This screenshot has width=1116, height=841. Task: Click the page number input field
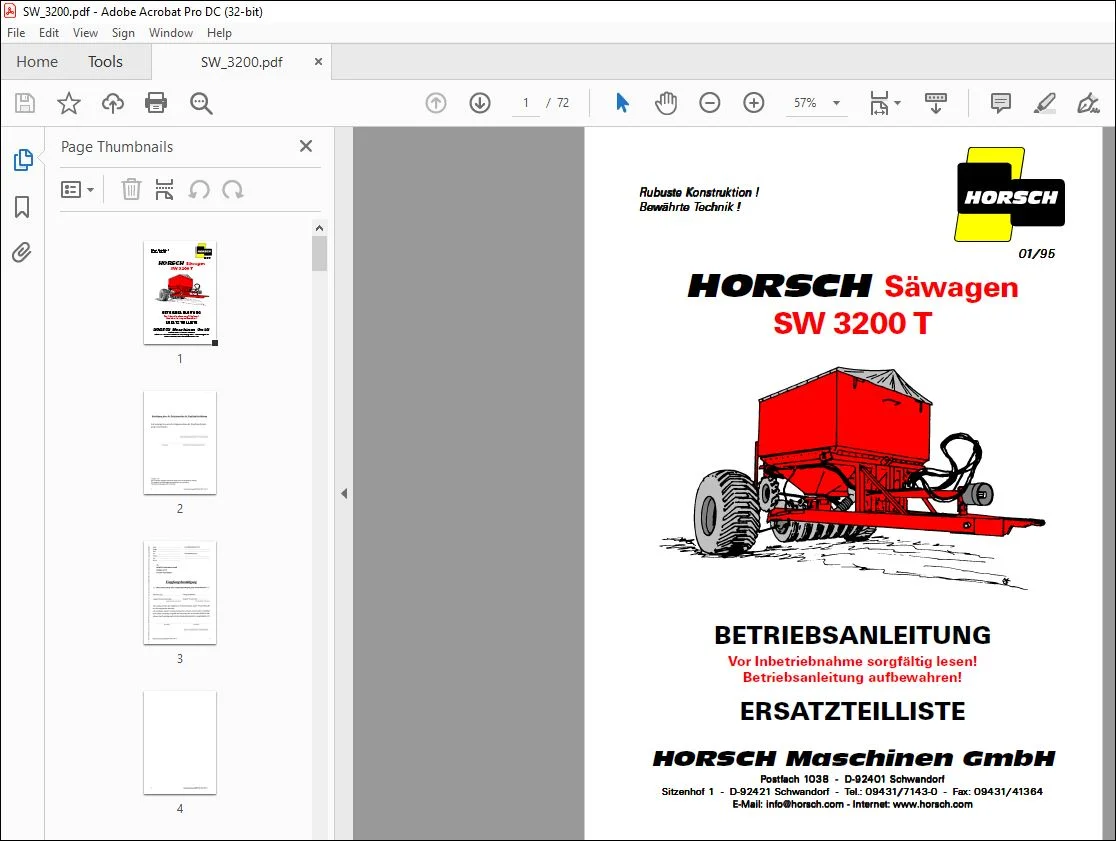point(526,103)
